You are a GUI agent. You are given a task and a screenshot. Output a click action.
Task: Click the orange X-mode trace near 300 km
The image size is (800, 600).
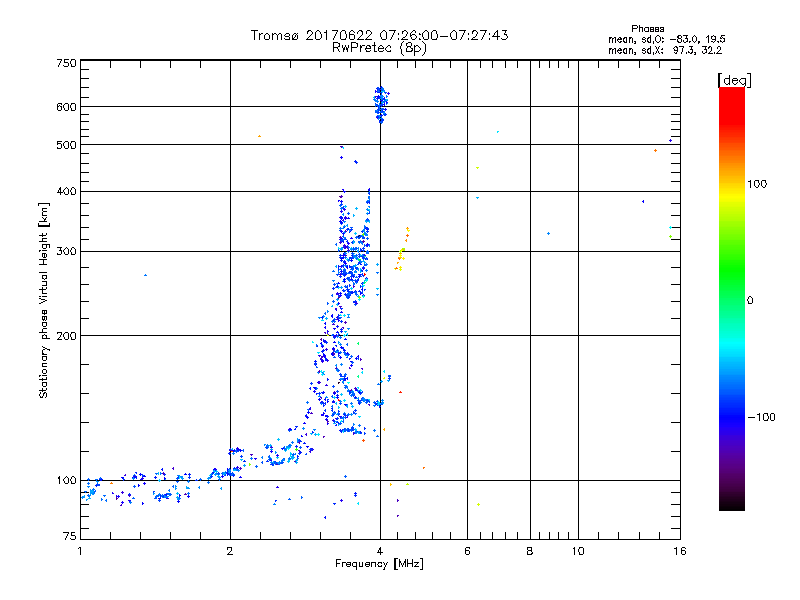pos(402,249)
